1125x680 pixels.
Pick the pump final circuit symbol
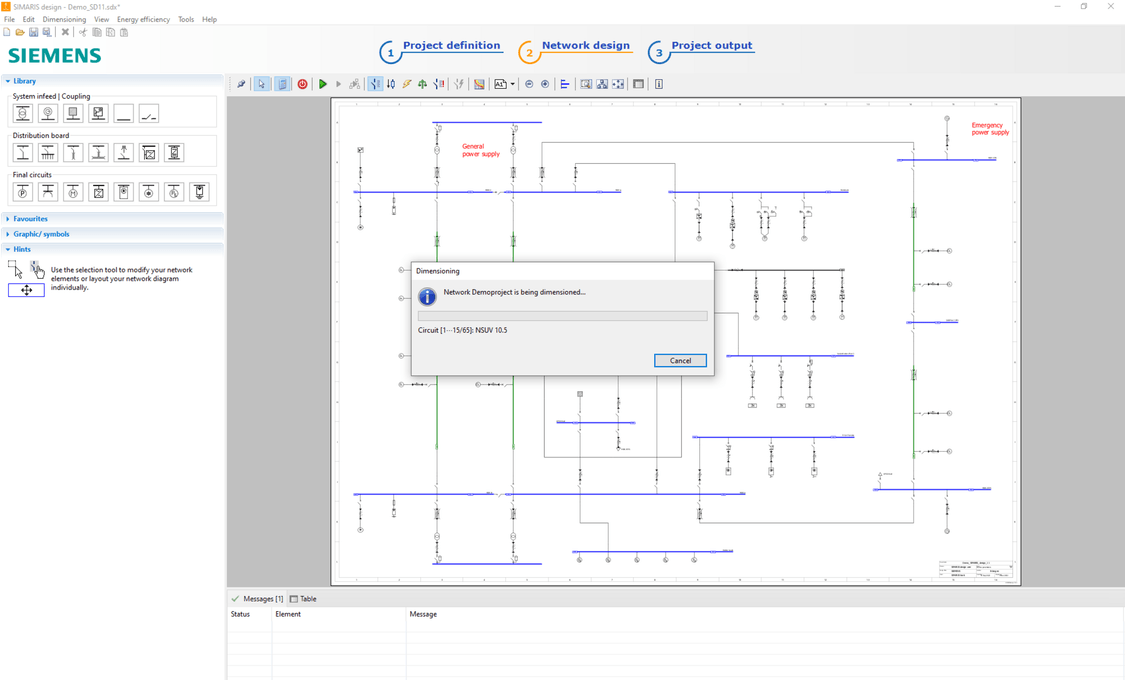(x=22, y=191)
